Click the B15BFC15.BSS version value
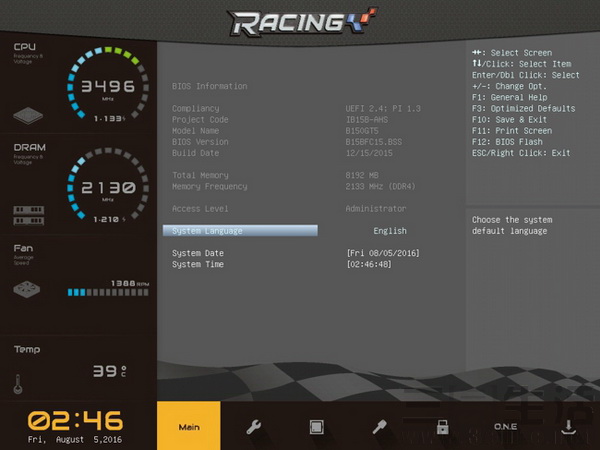Viewport: 600px width, 450px height. click(374, 142)
